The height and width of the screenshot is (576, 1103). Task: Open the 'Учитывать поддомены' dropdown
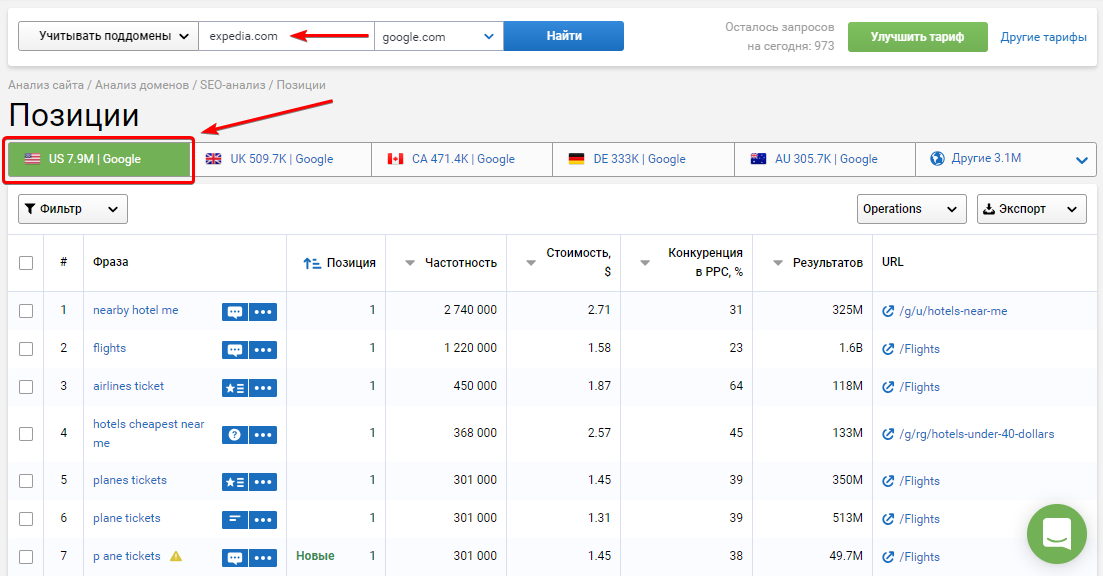(108, 36)
